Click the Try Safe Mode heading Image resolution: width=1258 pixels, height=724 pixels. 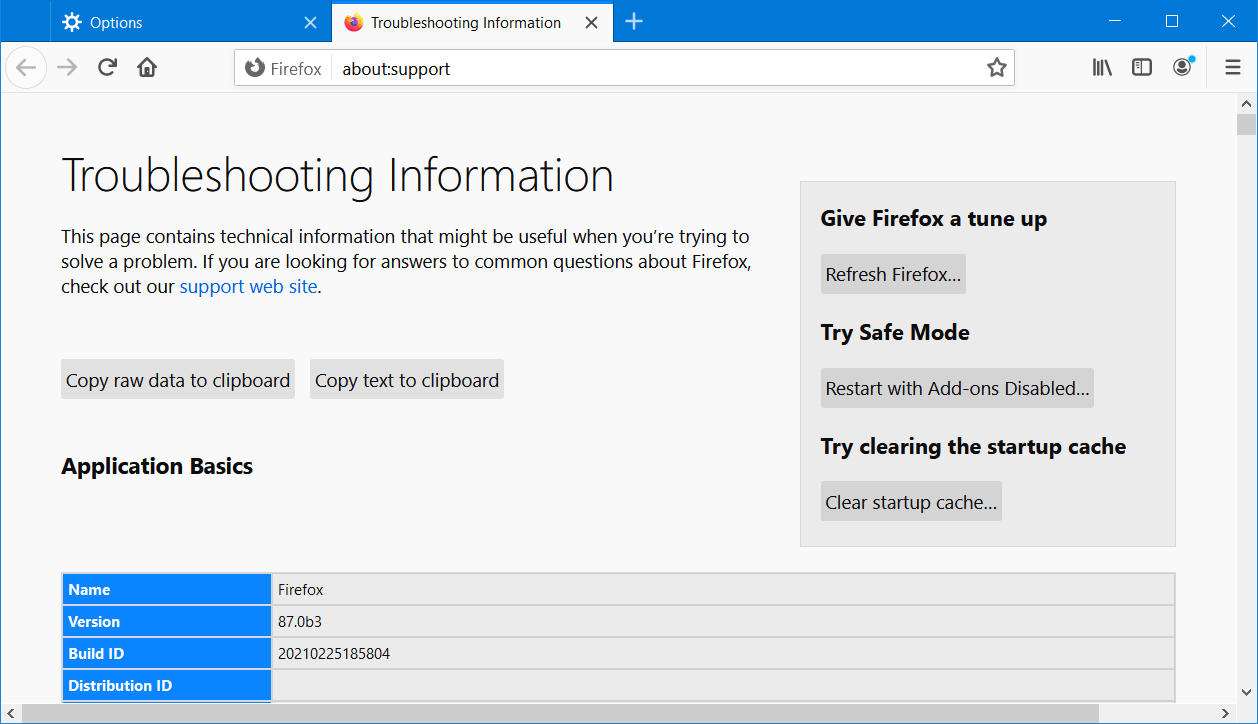tap(895, 332)
